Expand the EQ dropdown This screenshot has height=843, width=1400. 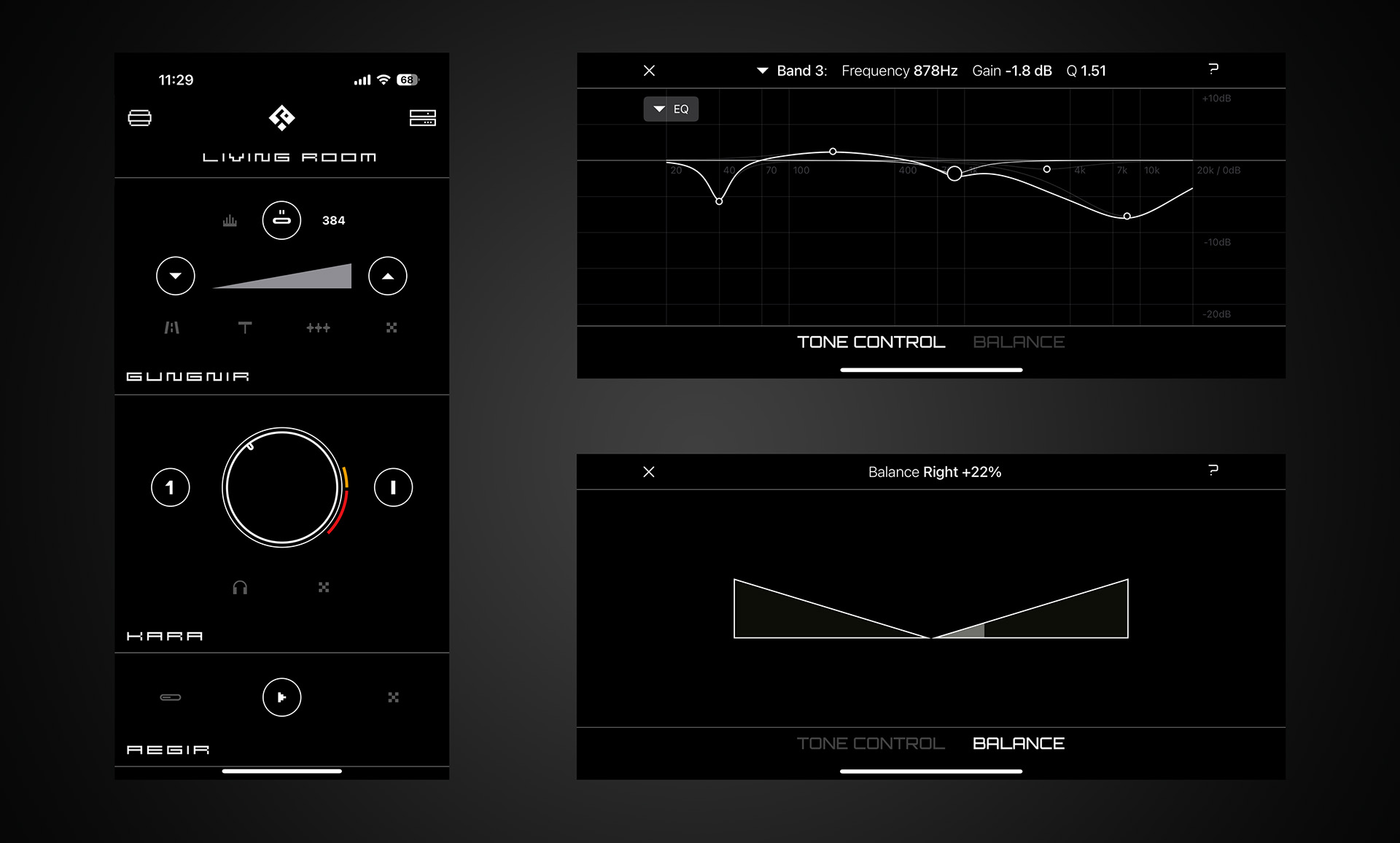(671, 109)
